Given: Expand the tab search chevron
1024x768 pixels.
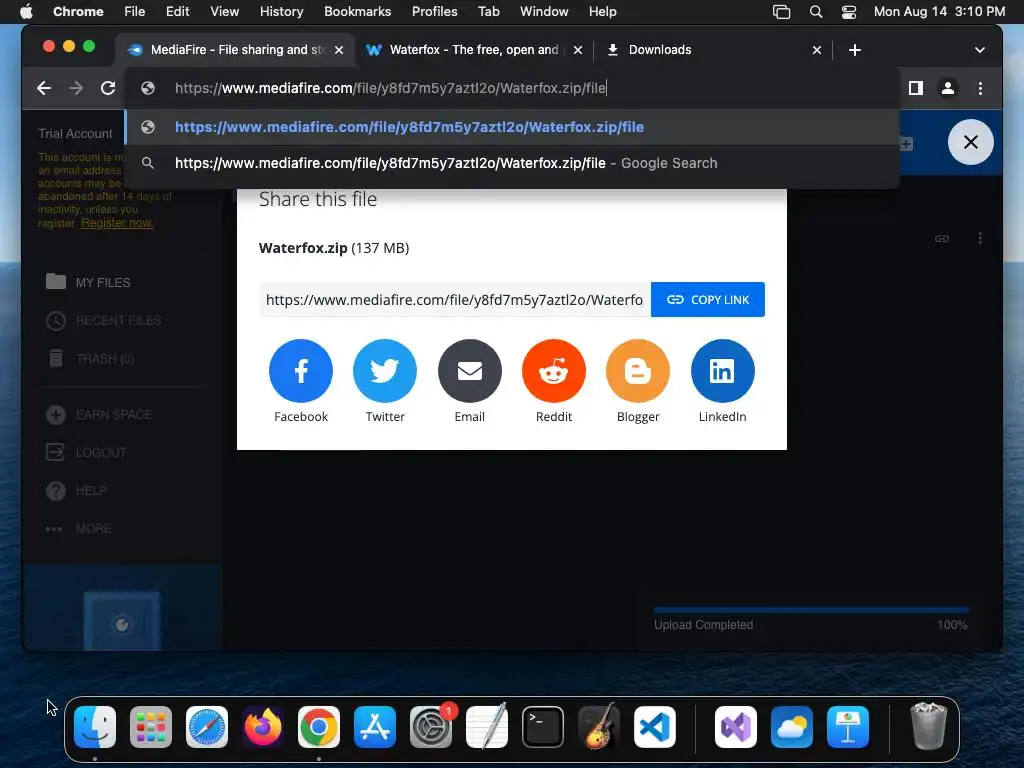Looking at the screenshot, I should (x=980, y=50).
